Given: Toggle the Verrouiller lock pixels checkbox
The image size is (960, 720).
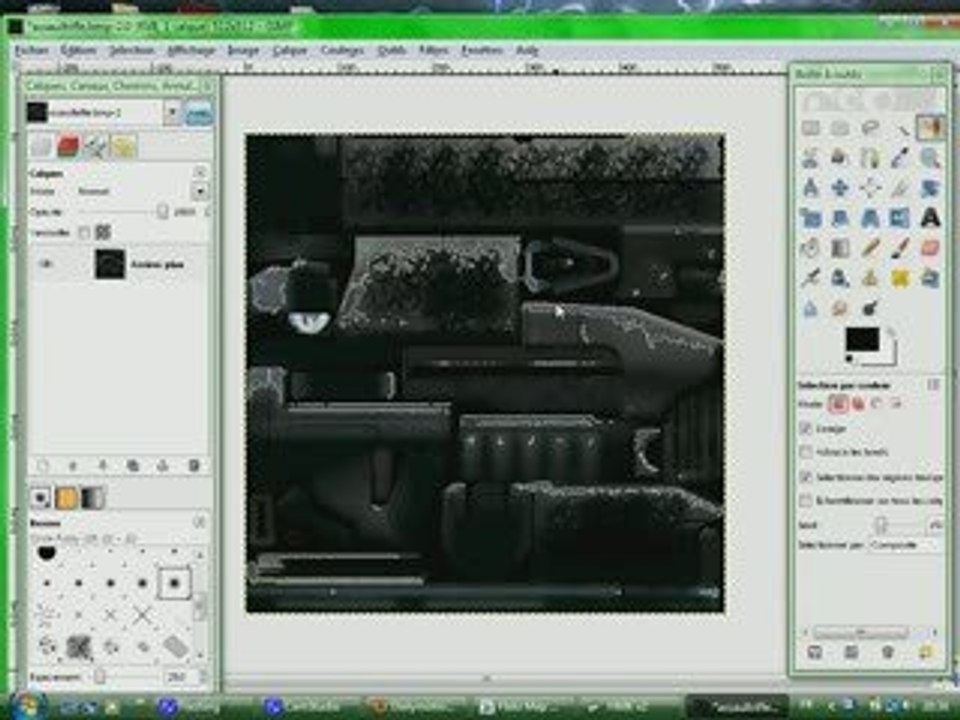Looking at the screenshot, I should pyautogui.click(x=84, y=232).
